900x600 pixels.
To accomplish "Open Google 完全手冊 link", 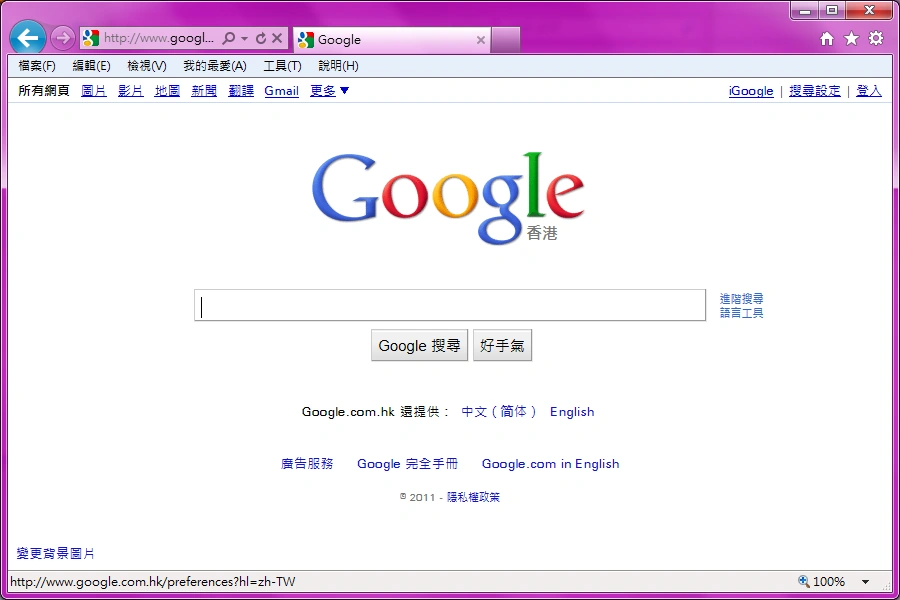I will [408, 463].
